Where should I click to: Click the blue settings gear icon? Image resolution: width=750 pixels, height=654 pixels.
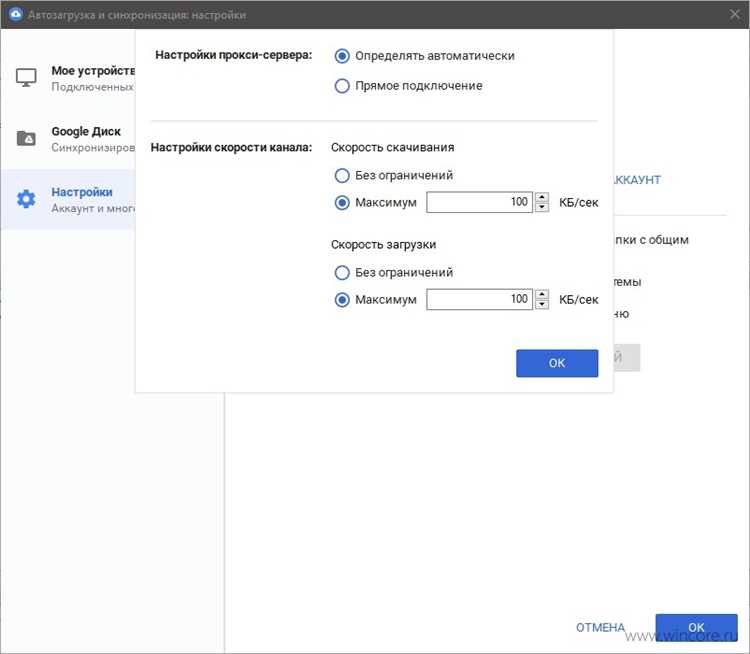coord(26,199)
